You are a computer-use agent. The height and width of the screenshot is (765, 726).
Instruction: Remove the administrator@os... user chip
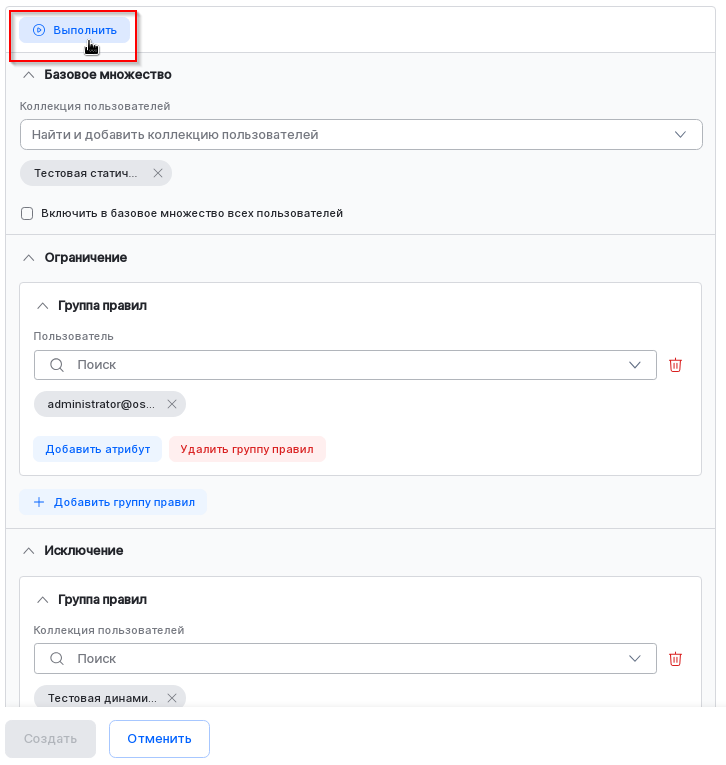point(171,404)
